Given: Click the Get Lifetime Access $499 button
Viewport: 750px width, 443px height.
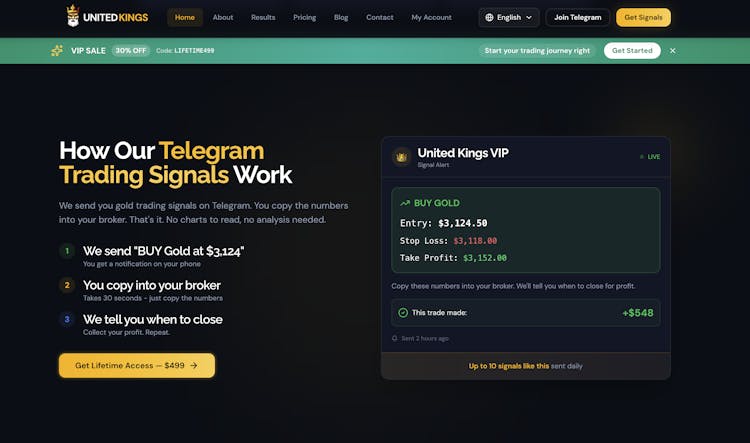Looking at the screenshot, I should click(136, 366).
